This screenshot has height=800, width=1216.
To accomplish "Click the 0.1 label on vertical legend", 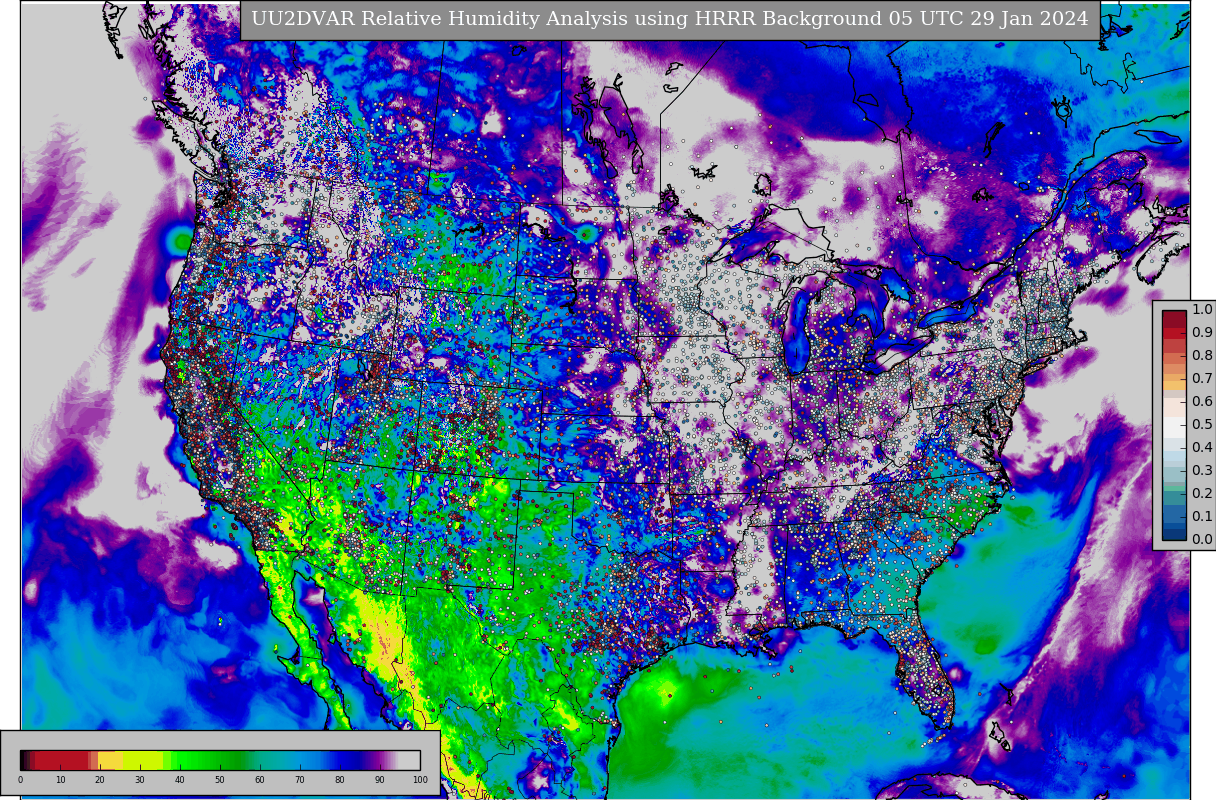I will click(1202, 516).
